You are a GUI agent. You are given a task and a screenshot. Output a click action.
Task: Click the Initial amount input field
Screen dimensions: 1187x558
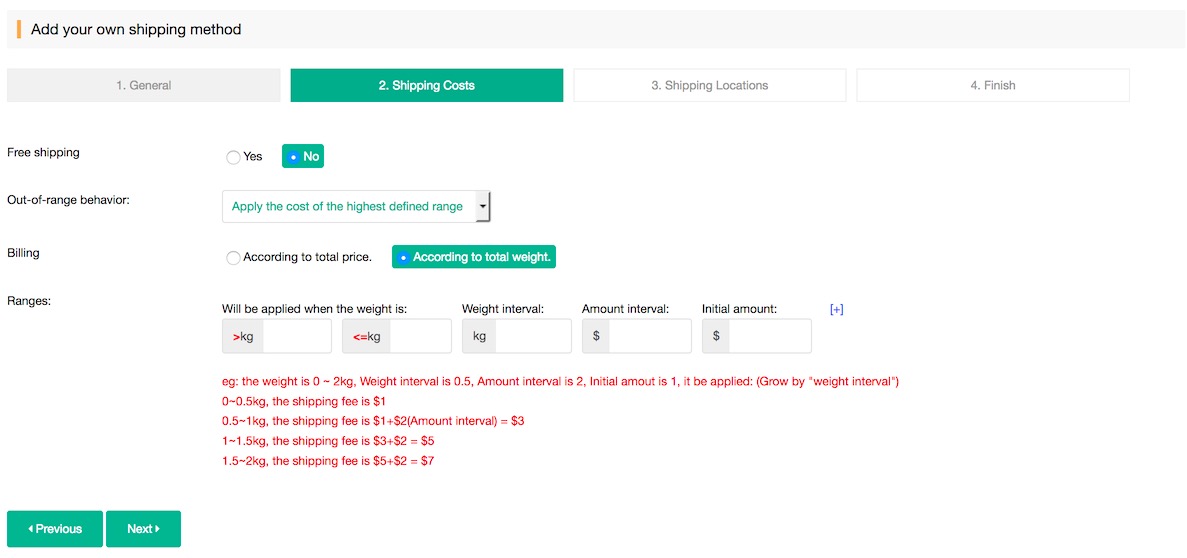click(x=769, y=337)
